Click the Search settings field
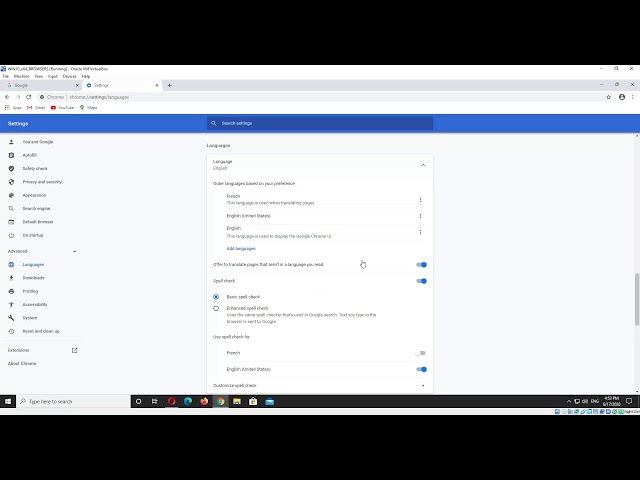This screenshot has height=480, width=640. coord(320,123)
